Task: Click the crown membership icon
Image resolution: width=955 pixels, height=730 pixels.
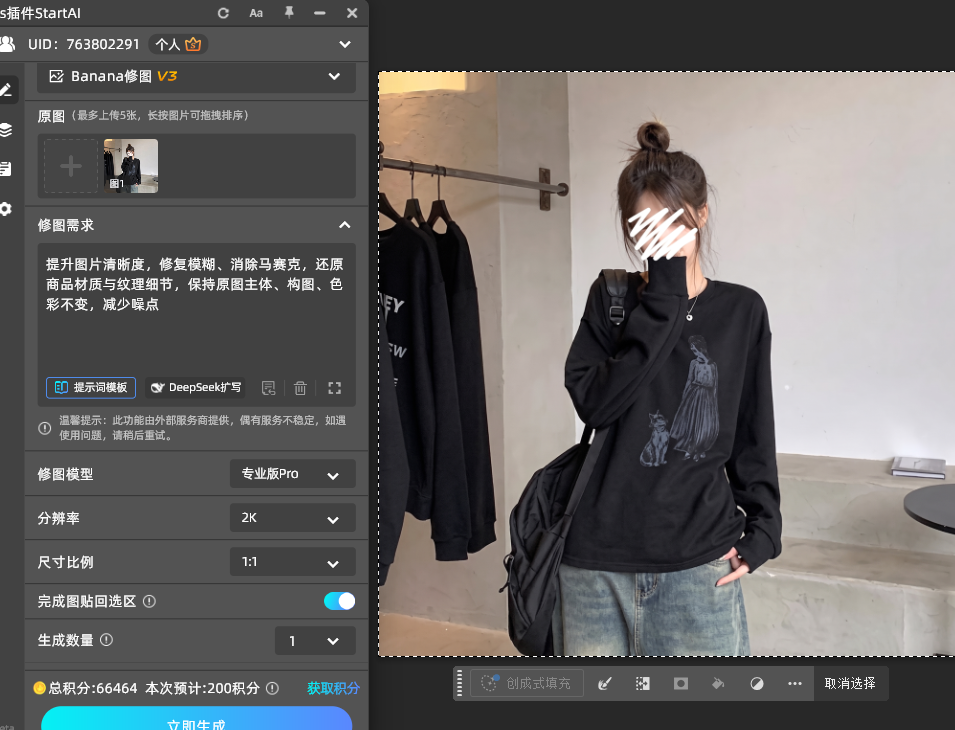Action: (x=193, y=44)
